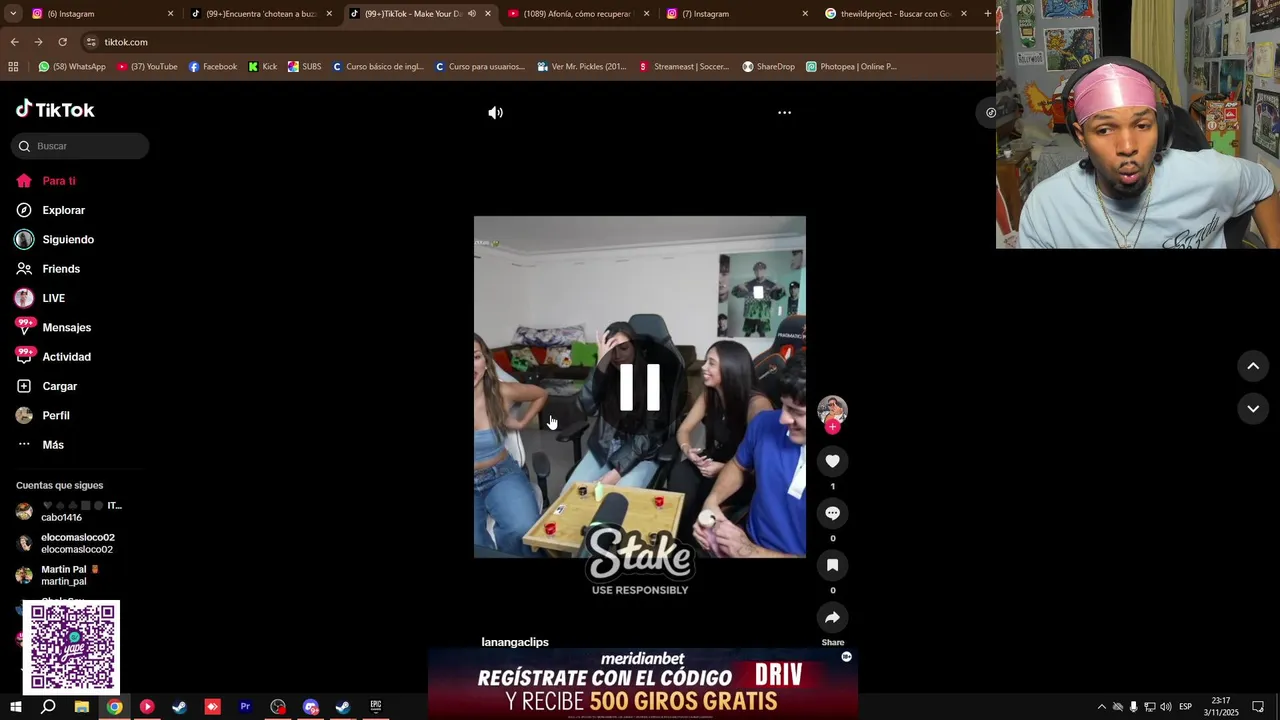1280x720 pixels.
Task: Open followed account cabo1416
Action: 68,511
